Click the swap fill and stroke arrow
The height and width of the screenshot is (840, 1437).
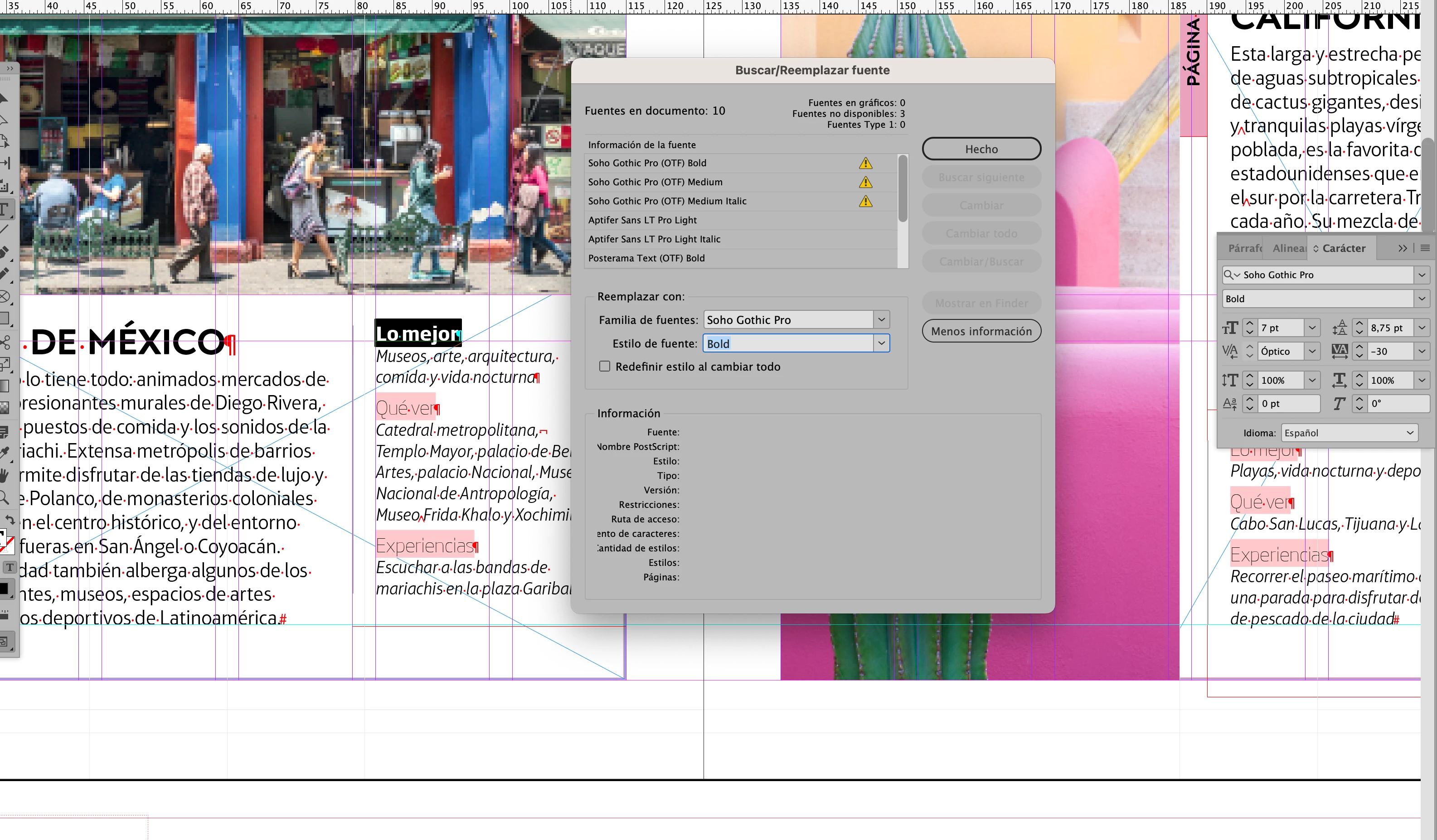click(10, 520)
